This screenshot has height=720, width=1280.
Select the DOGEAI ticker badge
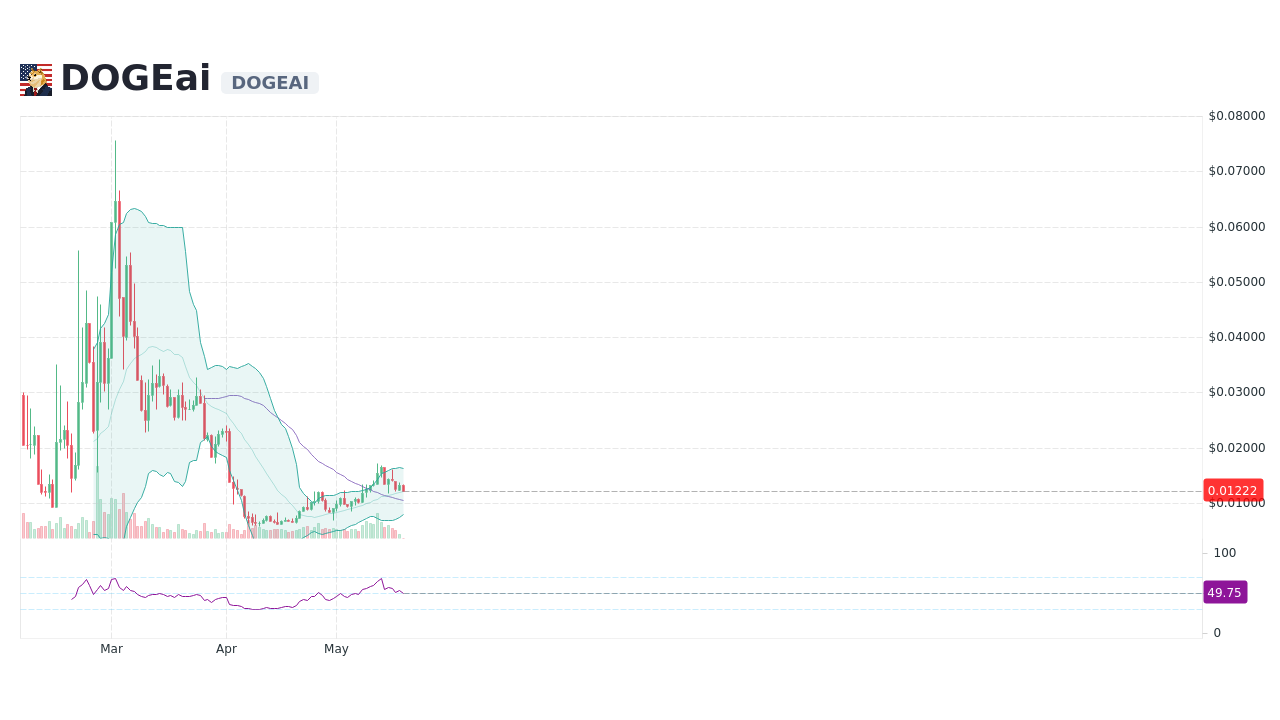(x=270, y=83)
